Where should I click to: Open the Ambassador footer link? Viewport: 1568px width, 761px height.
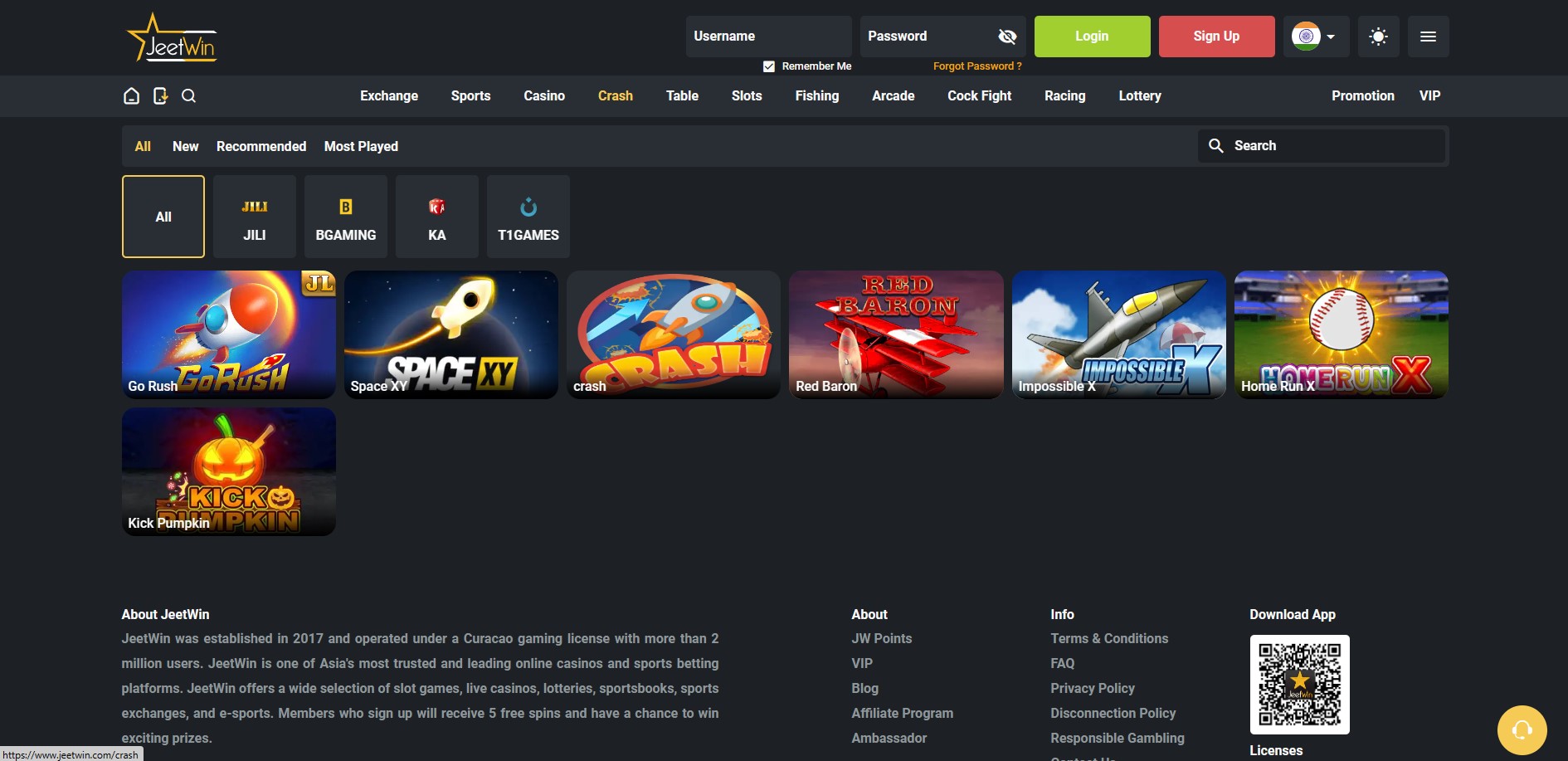click(x=889, y=738)
